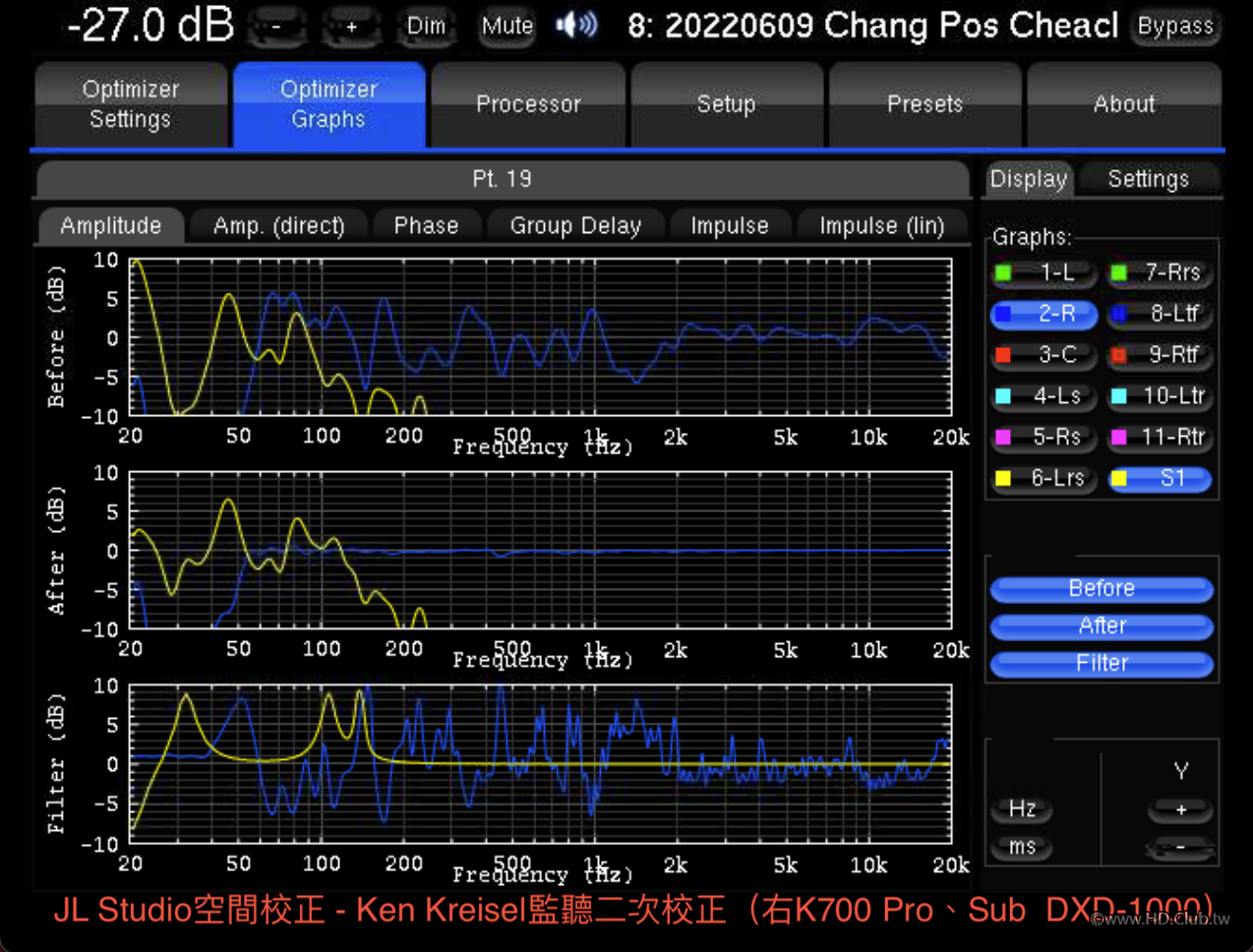
Task: Click the green swatch of 1-L
Action: click(1003, 273)
